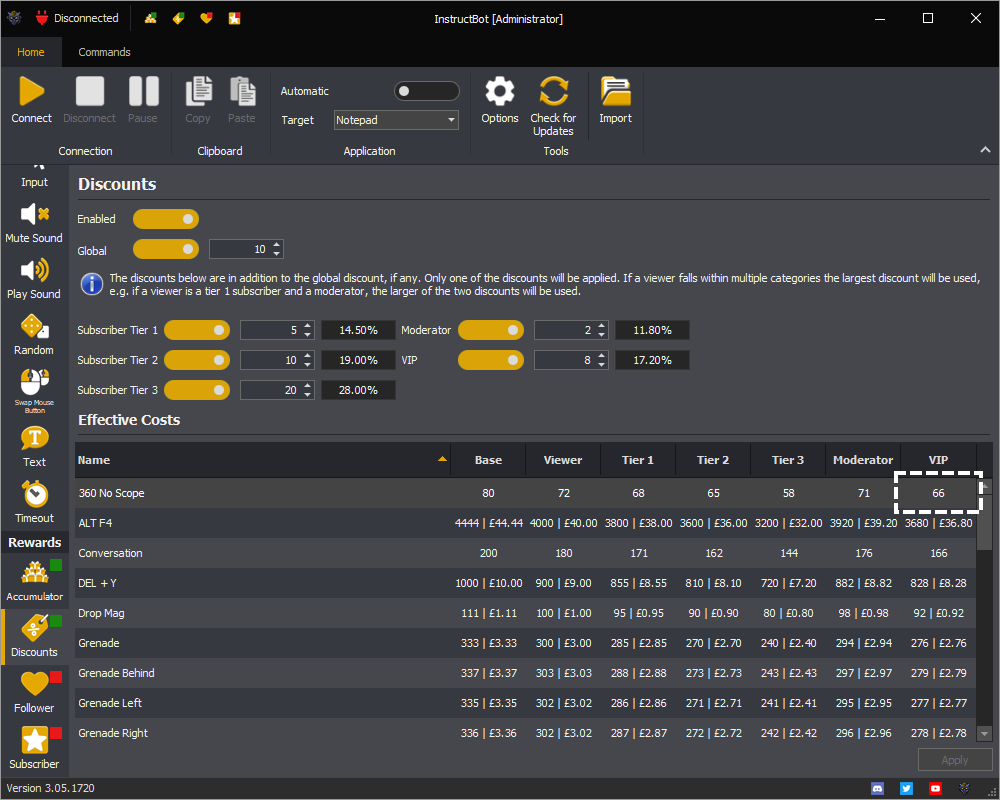Increase Subscriber Tier 1 discount value

coord(307,325)
